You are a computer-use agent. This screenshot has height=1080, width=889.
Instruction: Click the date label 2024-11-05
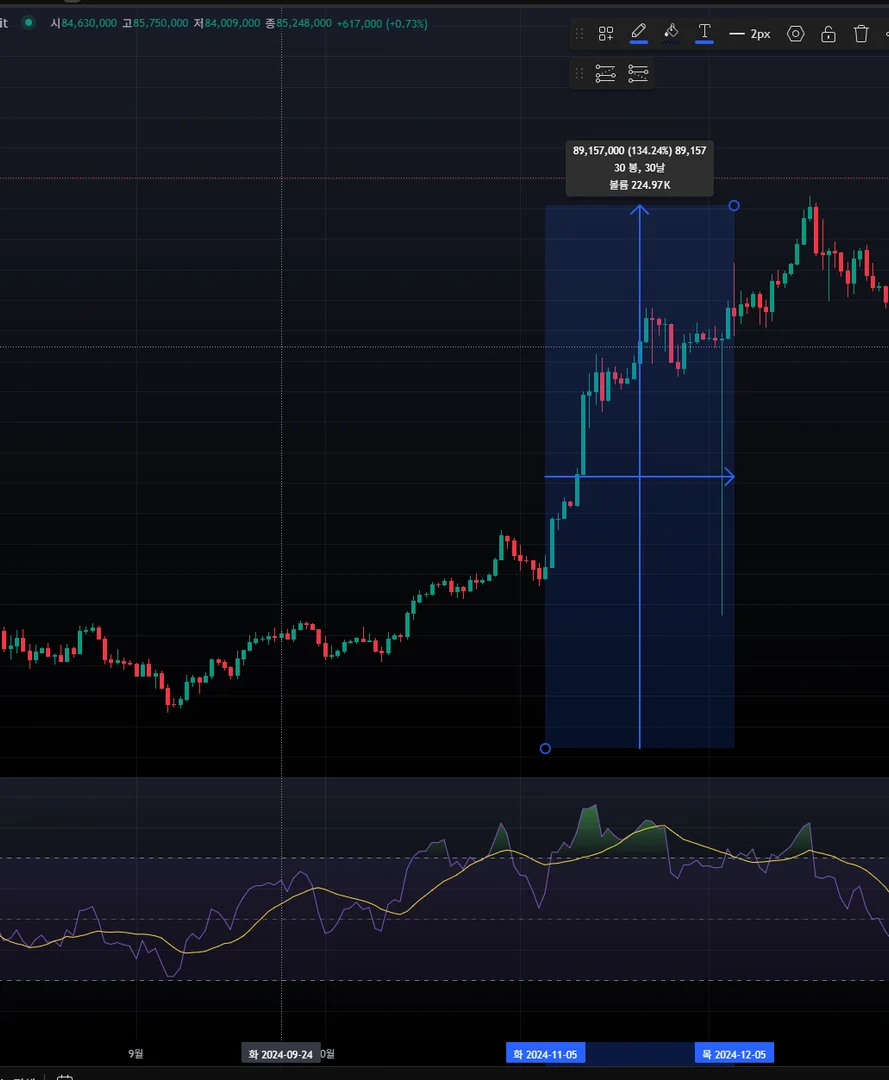tap(545, 1054)
